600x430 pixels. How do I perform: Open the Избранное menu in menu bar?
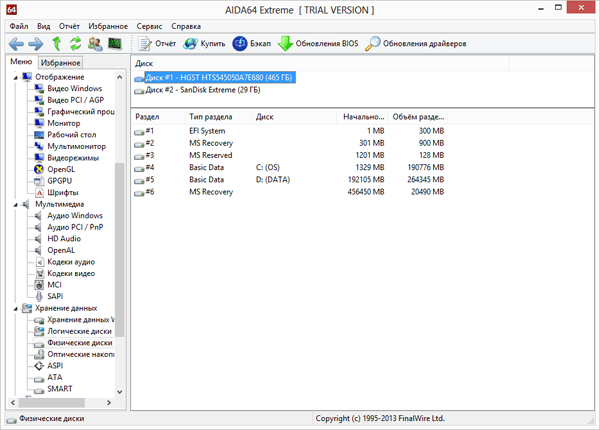click(x=108, y=26)
